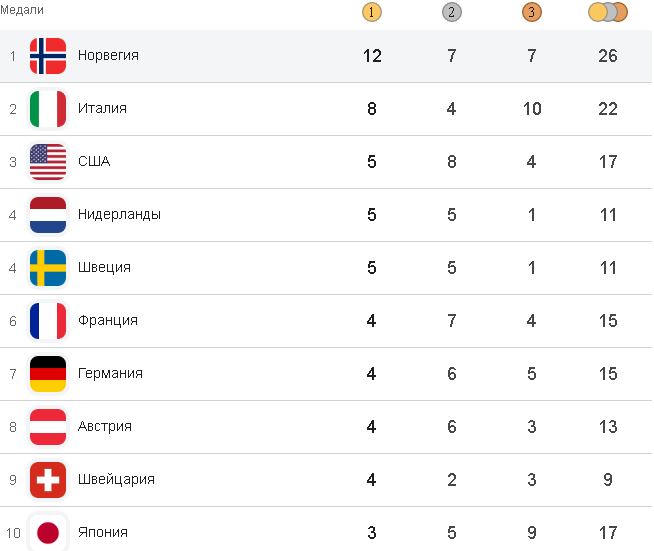Click Нидерланды country name
Viewport: 654px width, 551px height.
click(119, 215)
